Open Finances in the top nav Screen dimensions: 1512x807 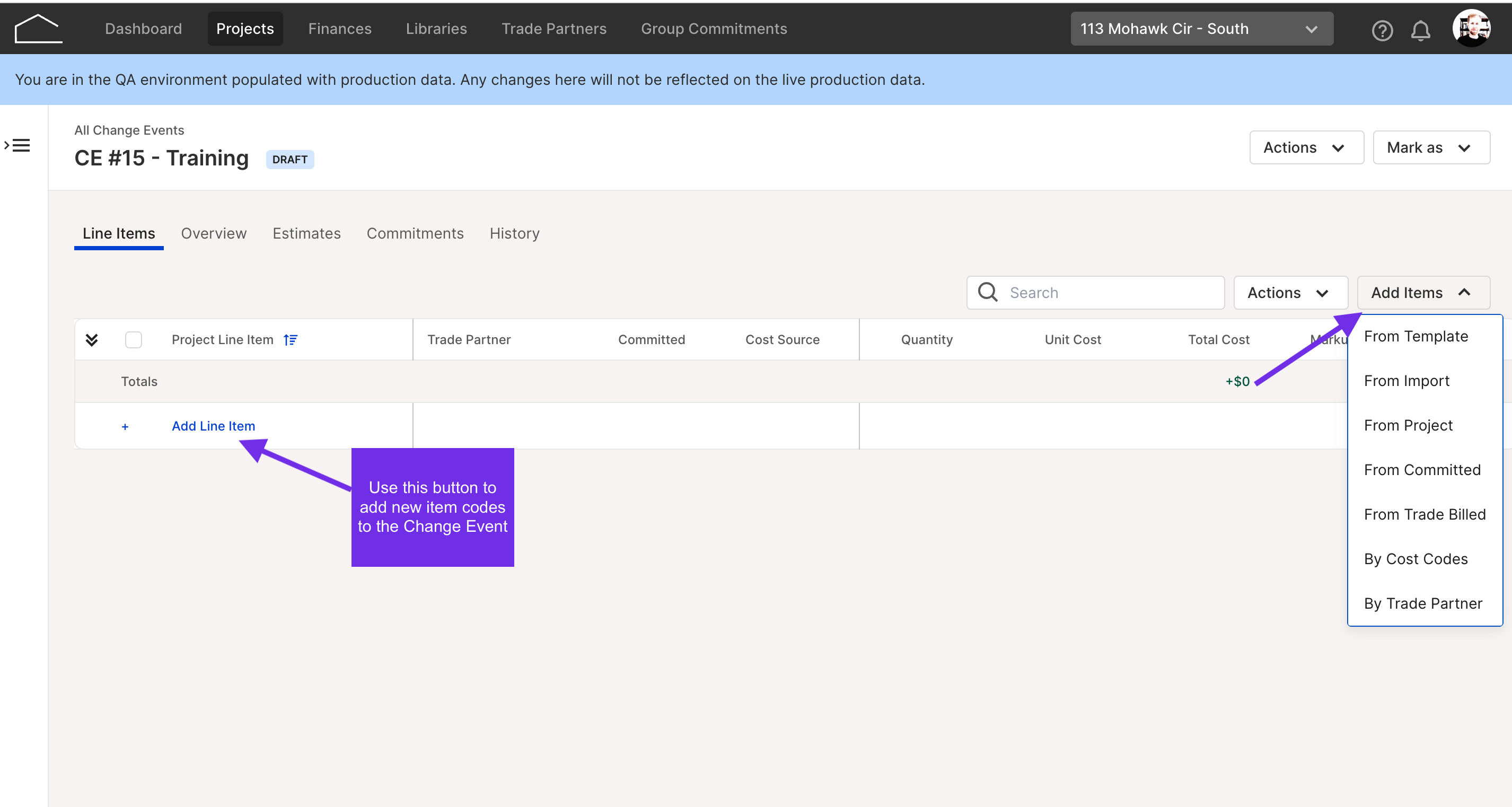click(340, 29)
